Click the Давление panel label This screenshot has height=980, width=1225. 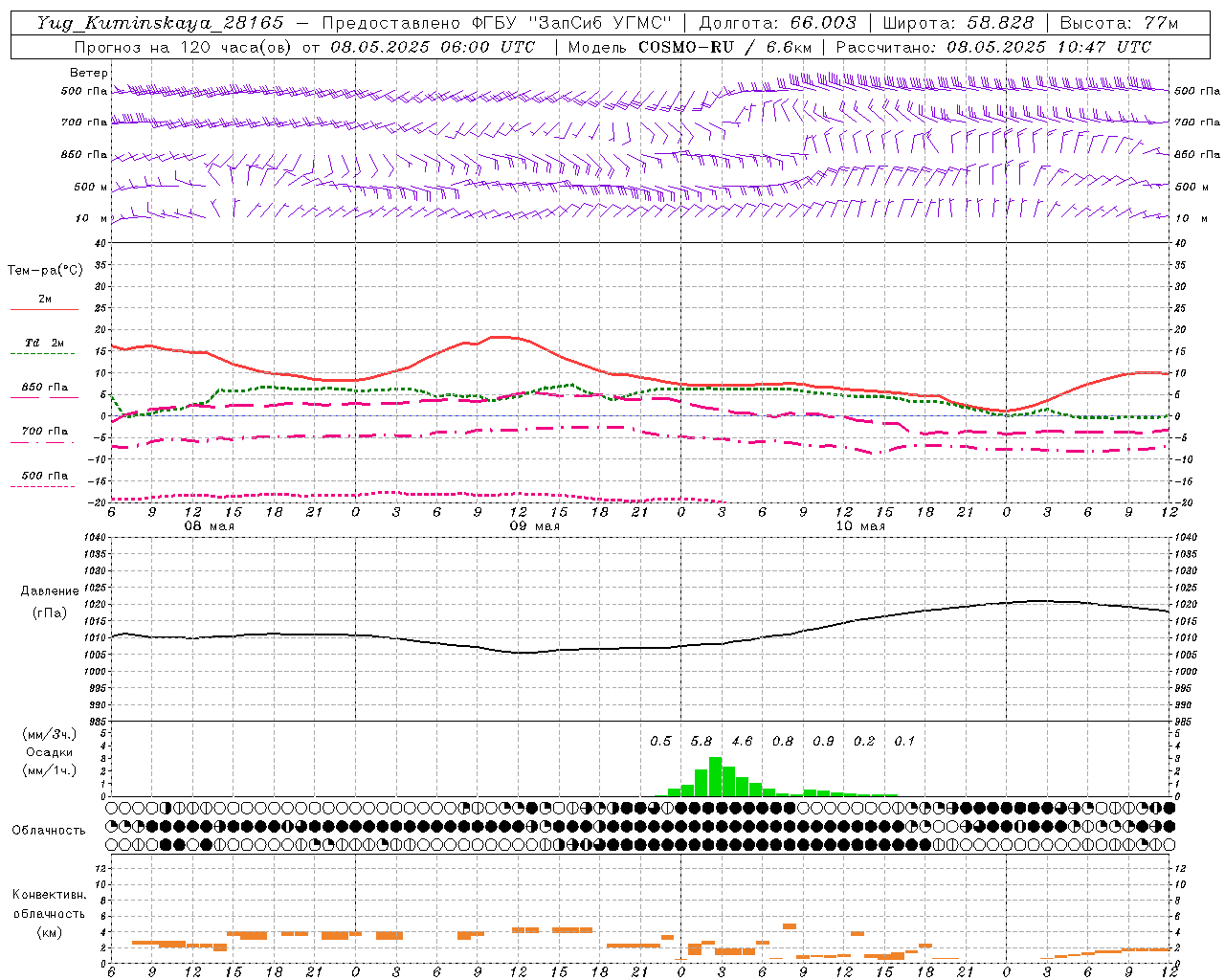50,591
